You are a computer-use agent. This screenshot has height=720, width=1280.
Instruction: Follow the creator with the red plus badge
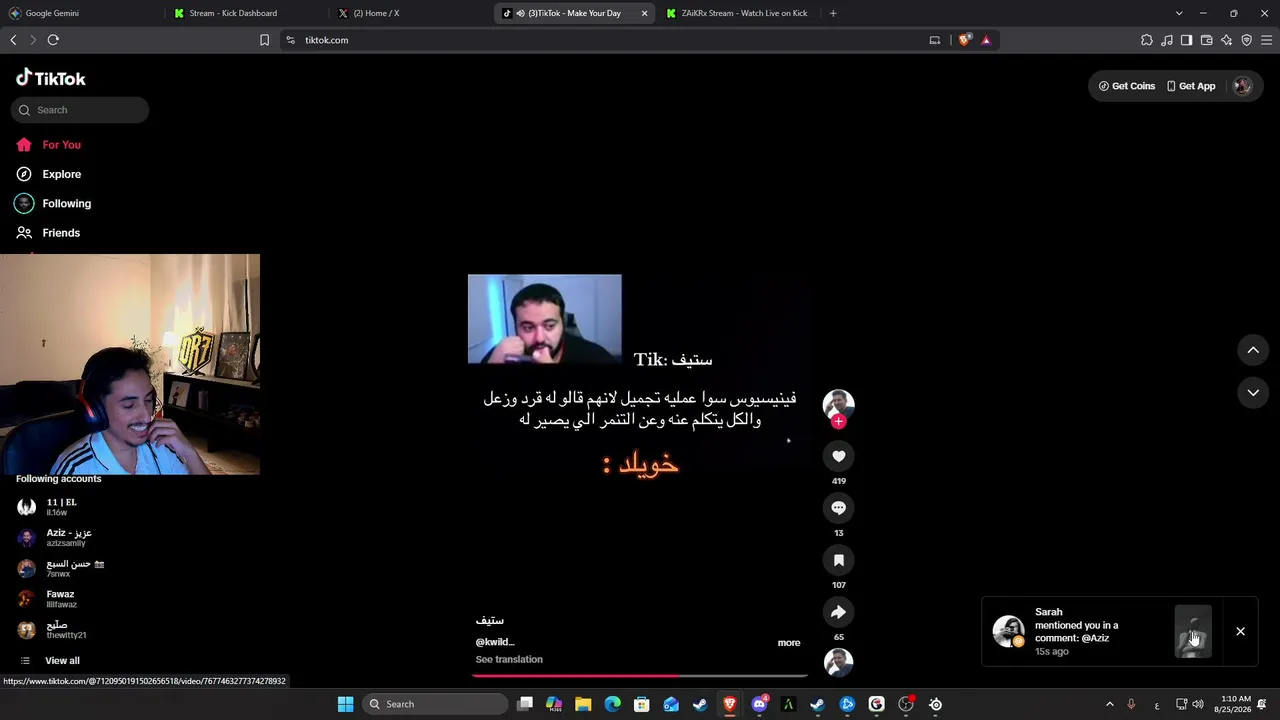(x=838, y=422)
